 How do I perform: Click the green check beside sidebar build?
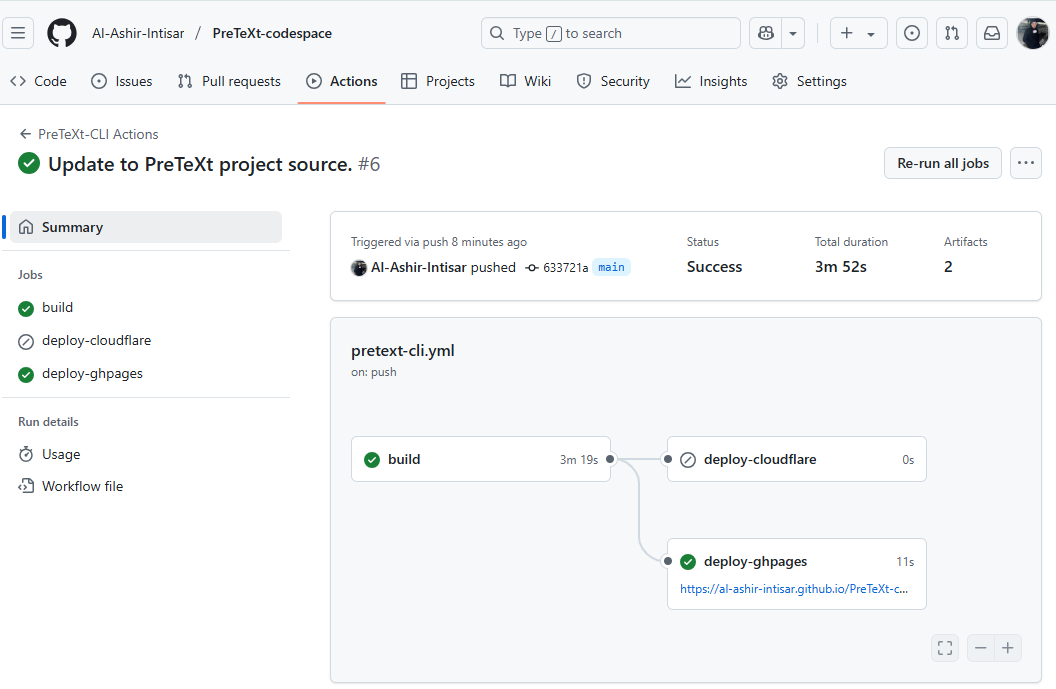(26, 308)
